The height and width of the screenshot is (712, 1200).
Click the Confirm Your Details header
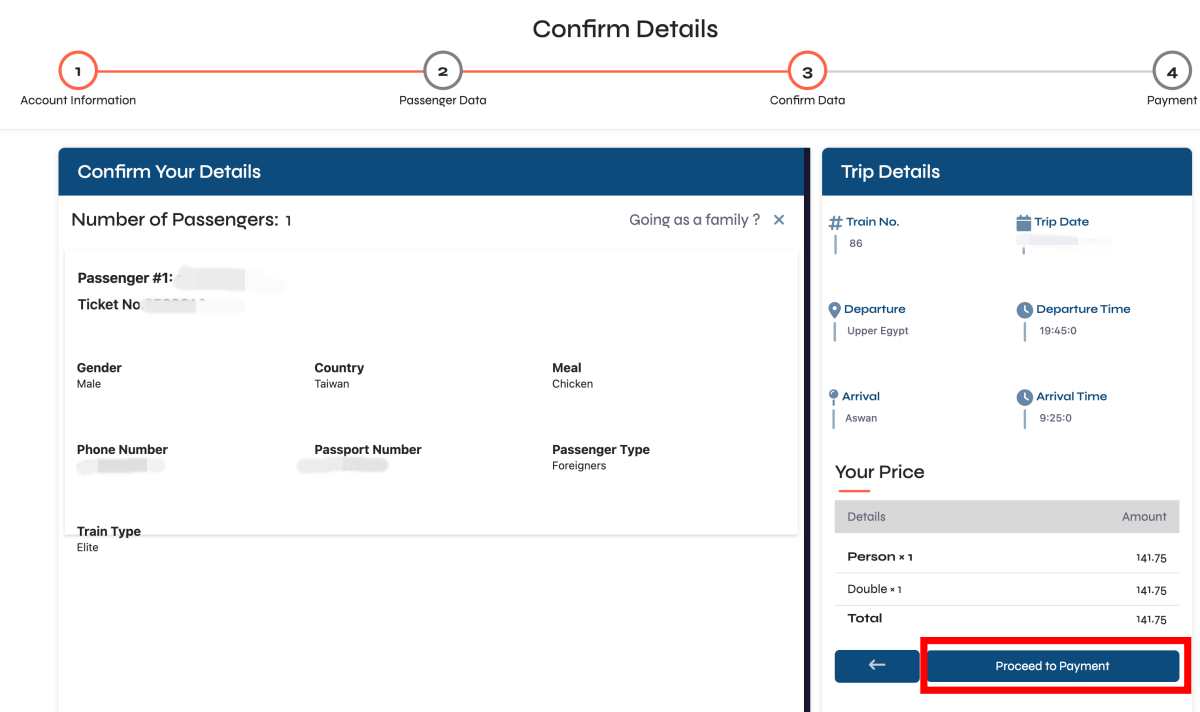pos(169,172)
